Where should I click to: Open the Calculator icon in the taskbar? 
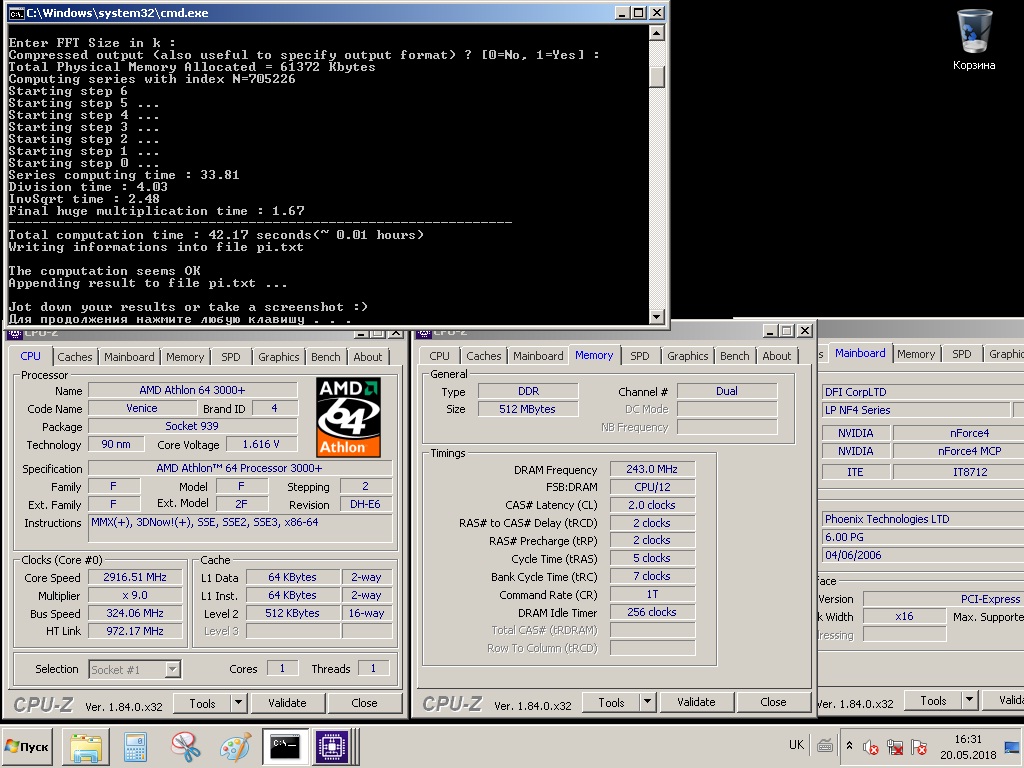[x=135, y=746]
